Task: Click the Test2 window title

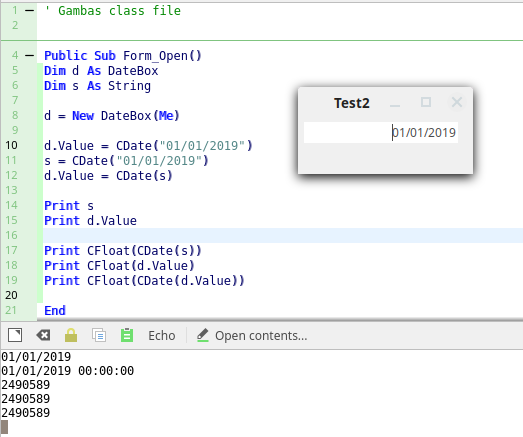Action: click(x=352, y=103)
